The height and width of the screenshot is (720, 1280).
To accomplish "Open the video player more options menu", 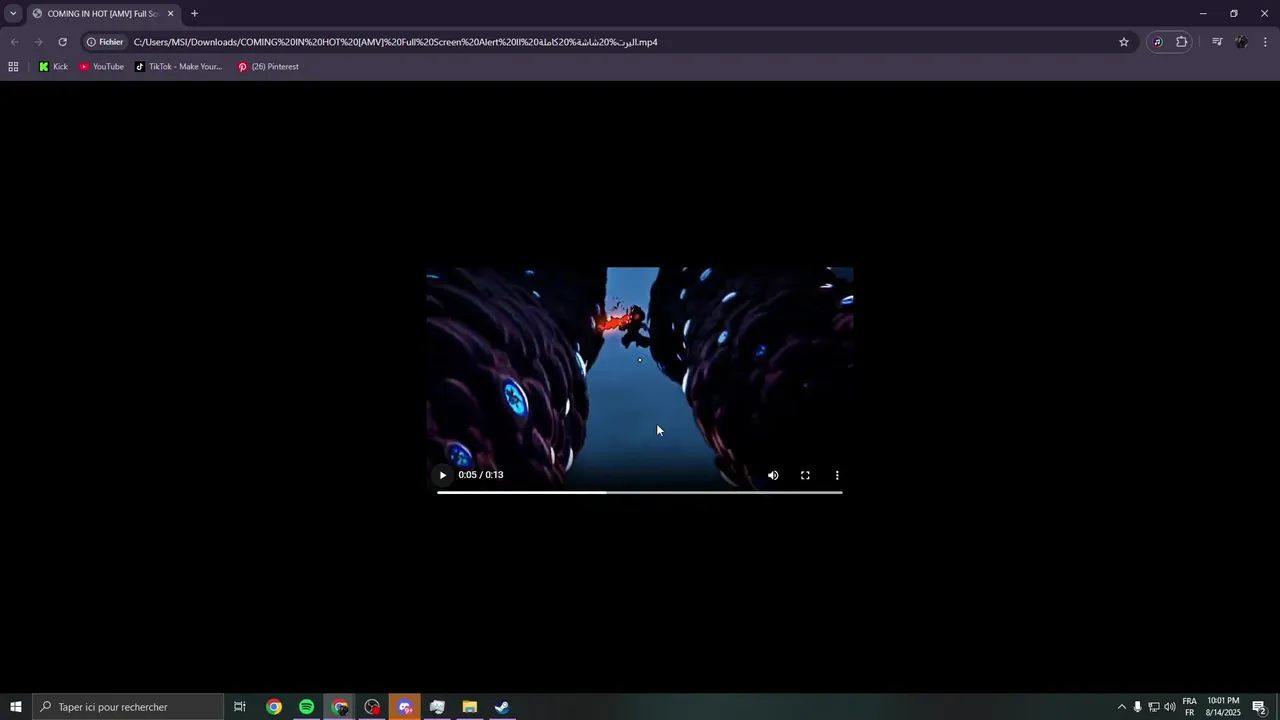I will pyautogui.click(x=837, y=475).
